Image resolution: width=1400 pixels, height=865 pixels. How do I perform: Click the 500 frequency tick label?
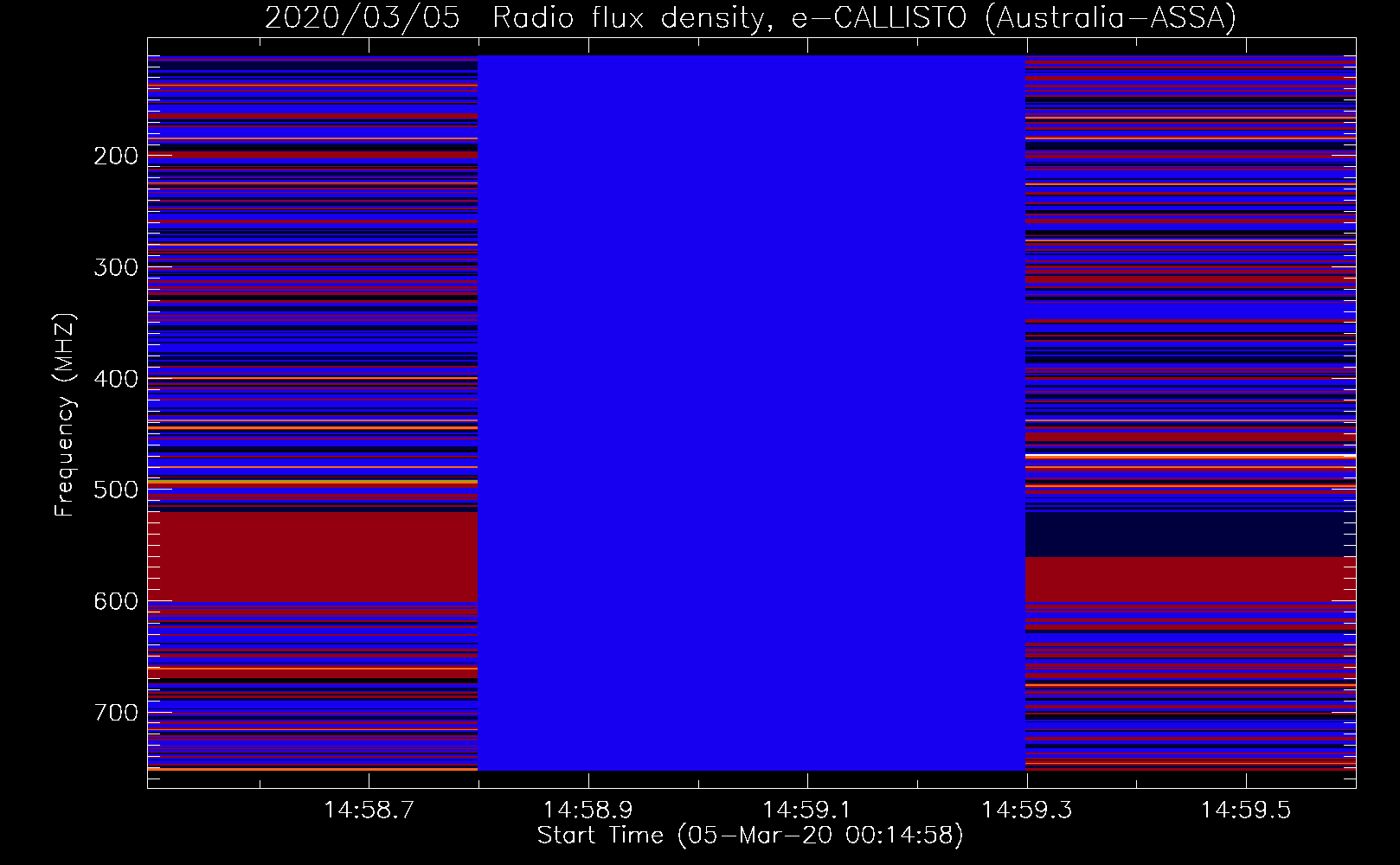click(x=116, y=490)
